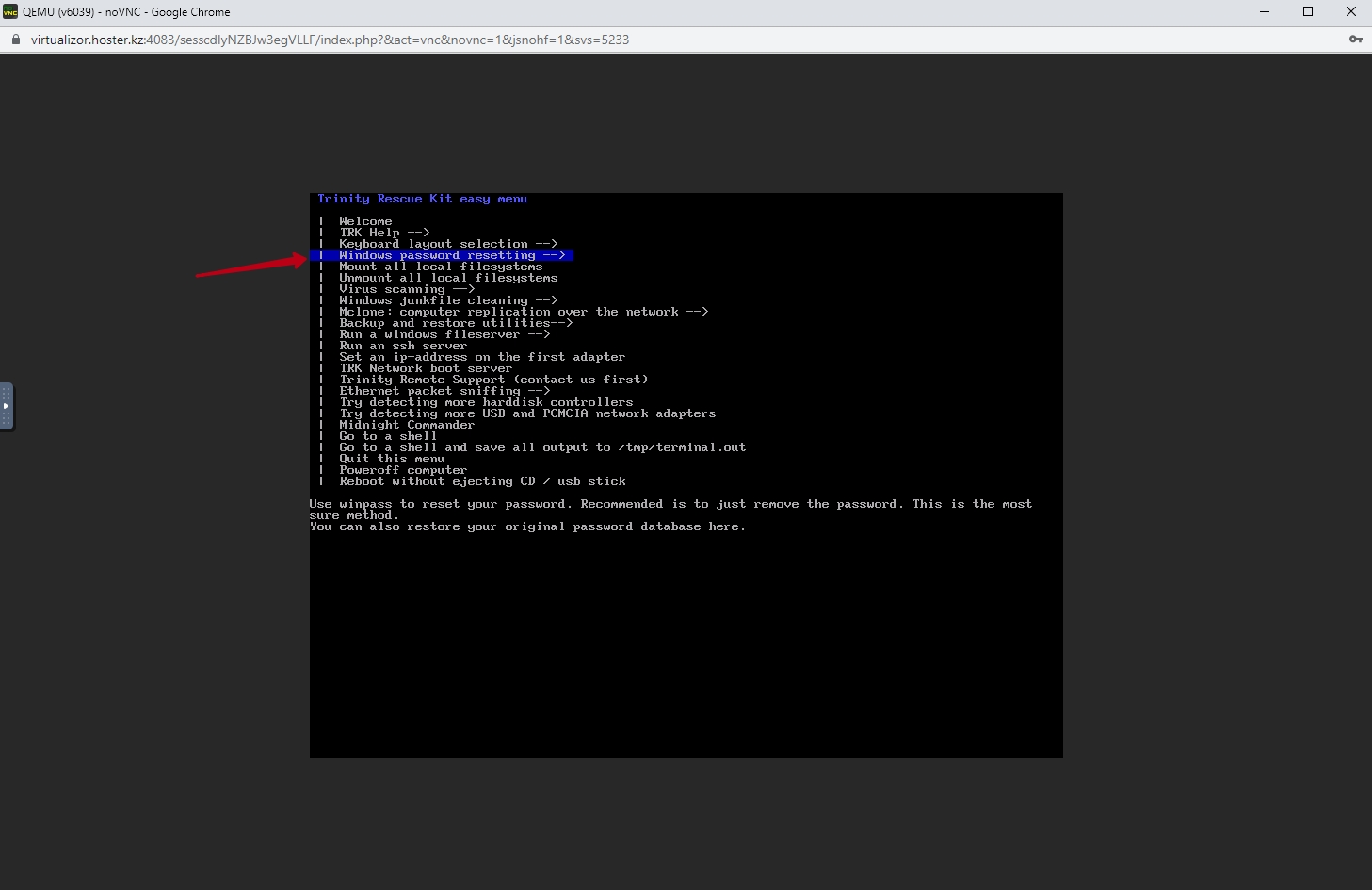
Task: Select Reboot without ejecting CD entry
Action: (482, 481)
